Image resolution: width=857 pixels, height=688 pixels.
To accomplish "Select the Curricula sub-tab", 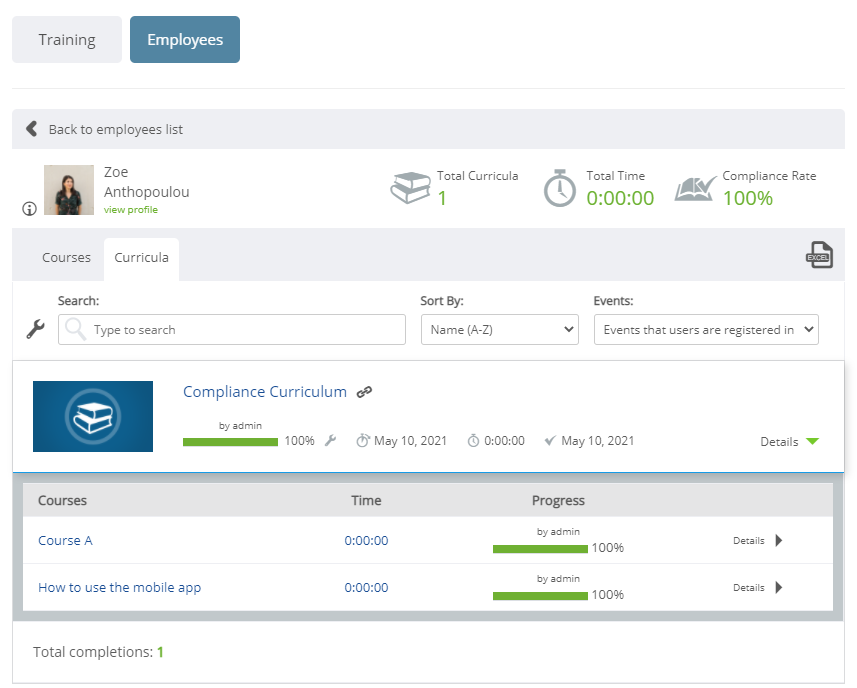I will pyautogui.click(x=142, y=258).
